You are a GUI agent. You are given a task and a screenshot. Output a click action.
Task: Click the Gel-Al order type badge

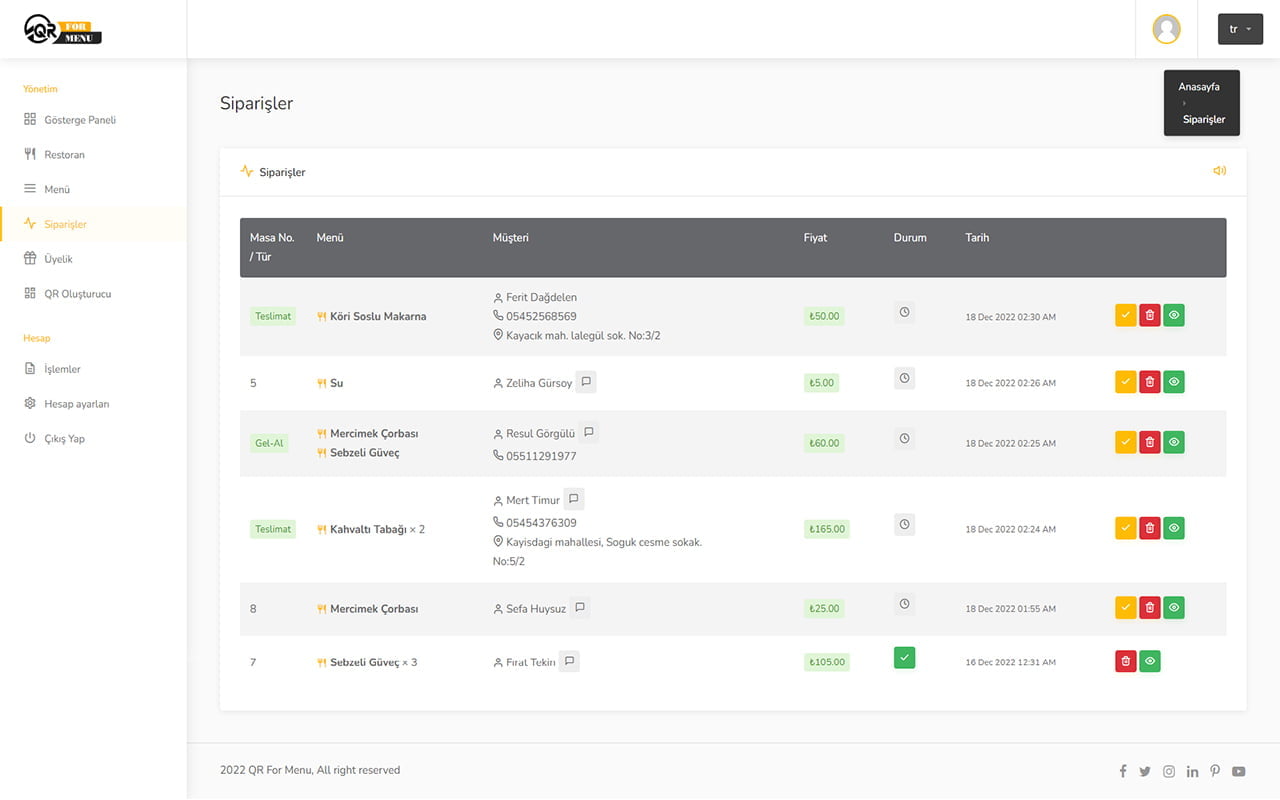click(x=269, y=443)
